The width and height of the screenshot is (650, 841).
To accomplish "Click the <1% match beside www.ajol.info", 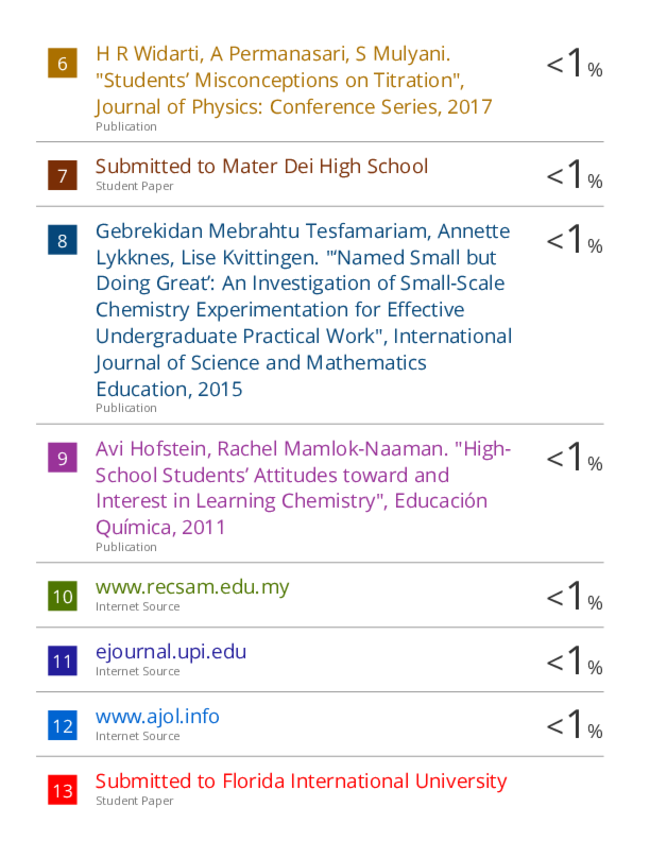I will [574, 724].
